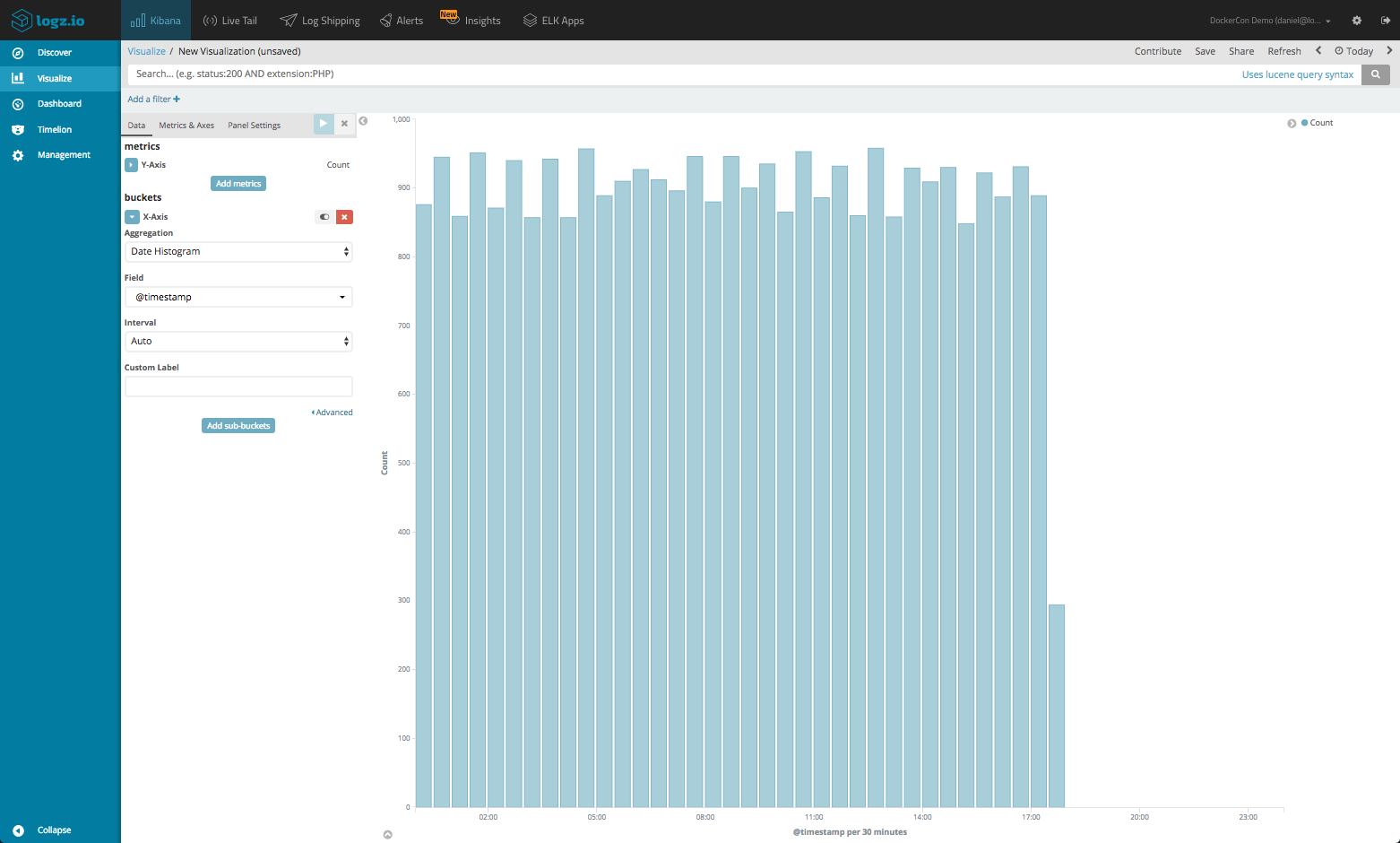Move time range backward arrow
The image size is (1400, 843).
point(1318,50)
